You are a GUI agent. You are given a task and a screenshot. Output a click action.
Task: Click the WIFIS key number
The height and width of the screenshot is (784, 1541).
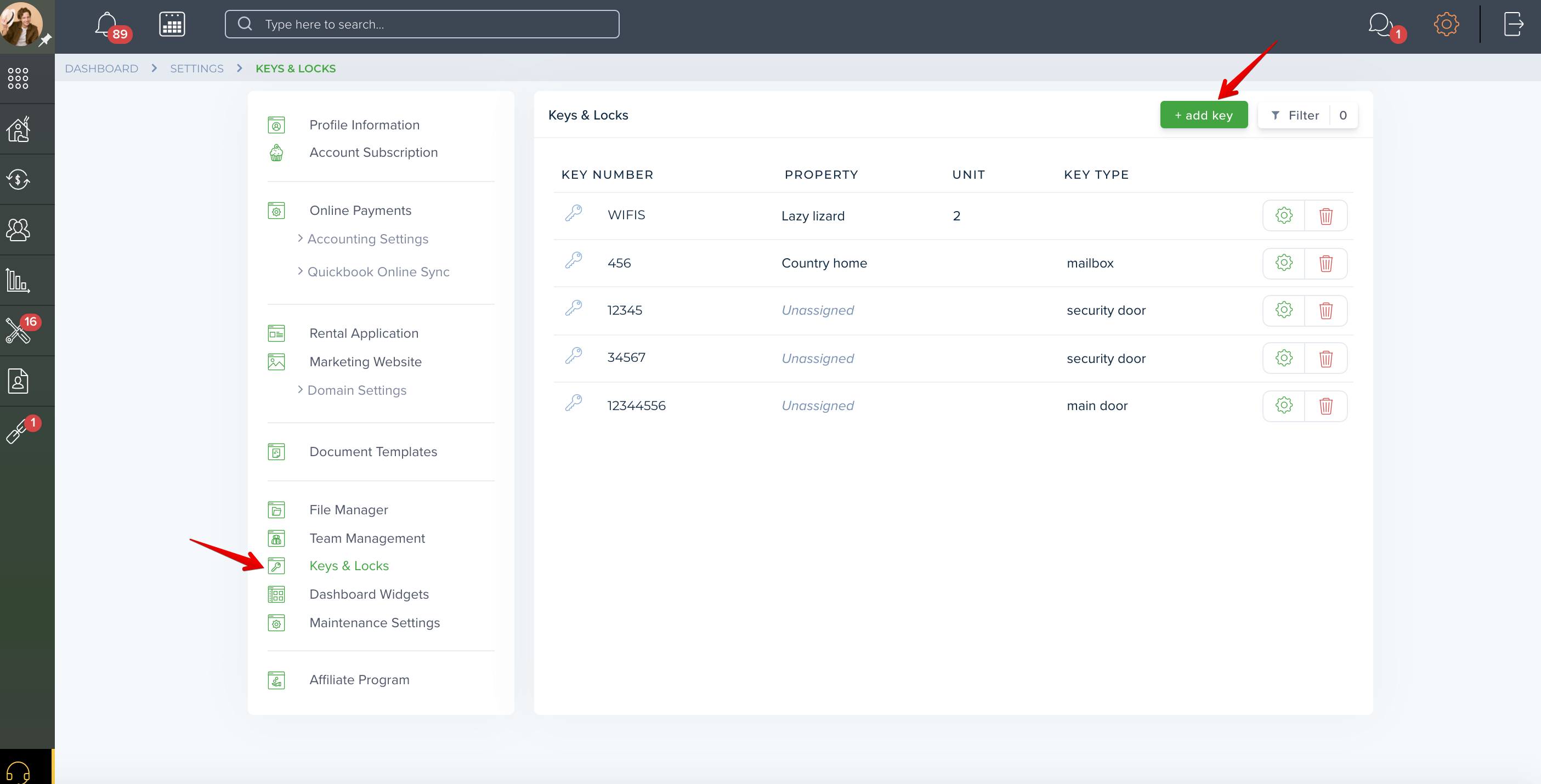coord(626,215)
